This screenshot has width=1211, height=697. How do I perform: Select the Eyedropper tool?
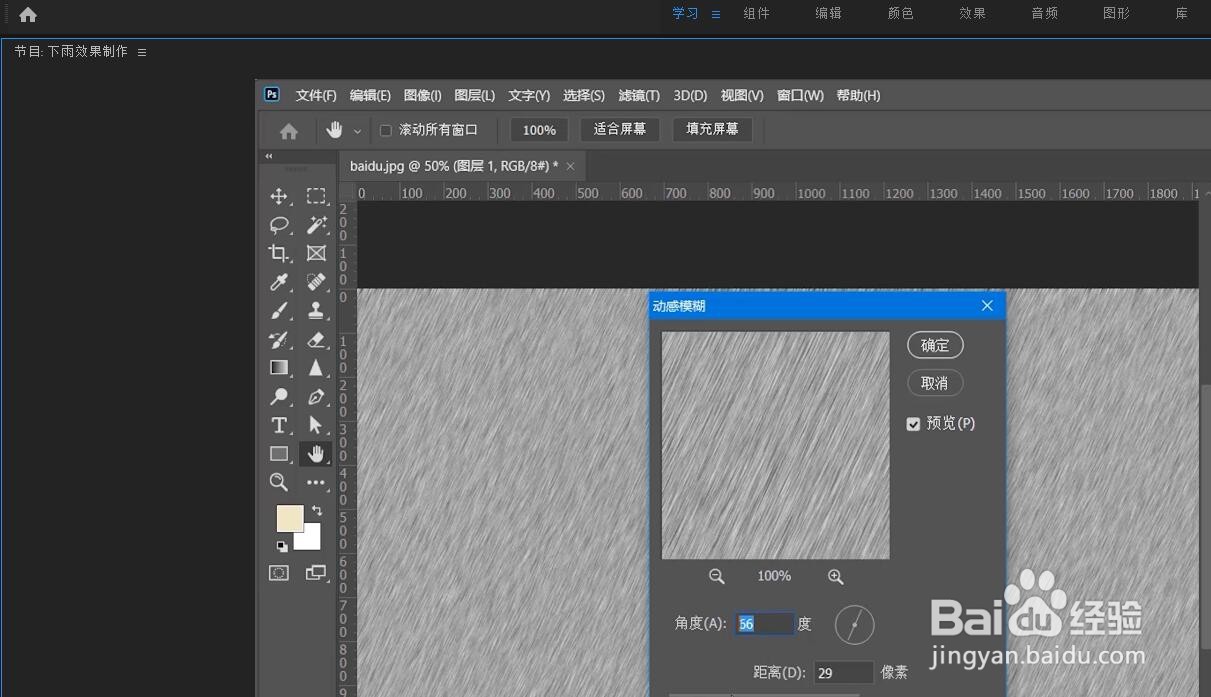point(279,282)
